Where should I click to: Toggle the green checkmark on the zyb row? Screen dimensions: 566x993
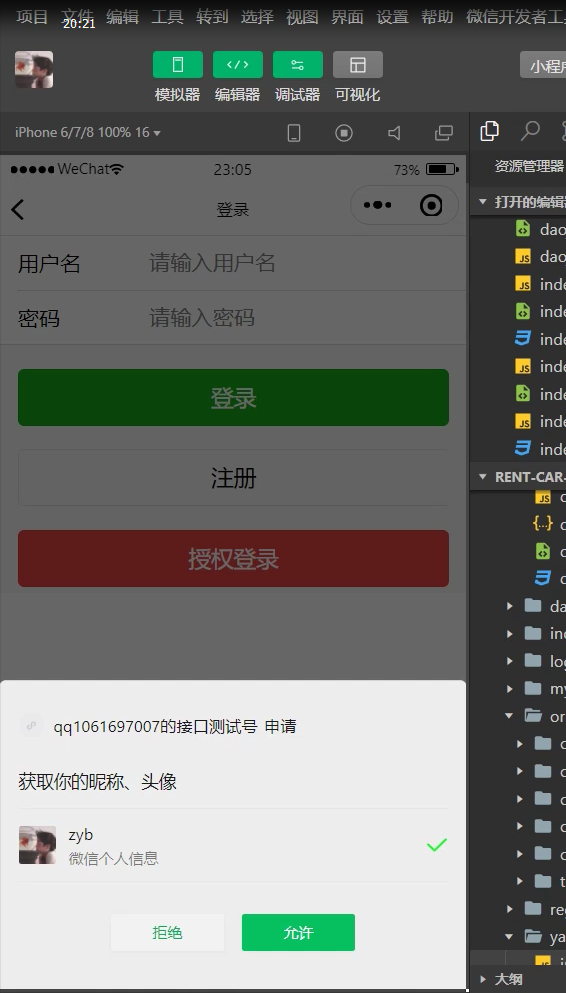click(x=437, y=845)
